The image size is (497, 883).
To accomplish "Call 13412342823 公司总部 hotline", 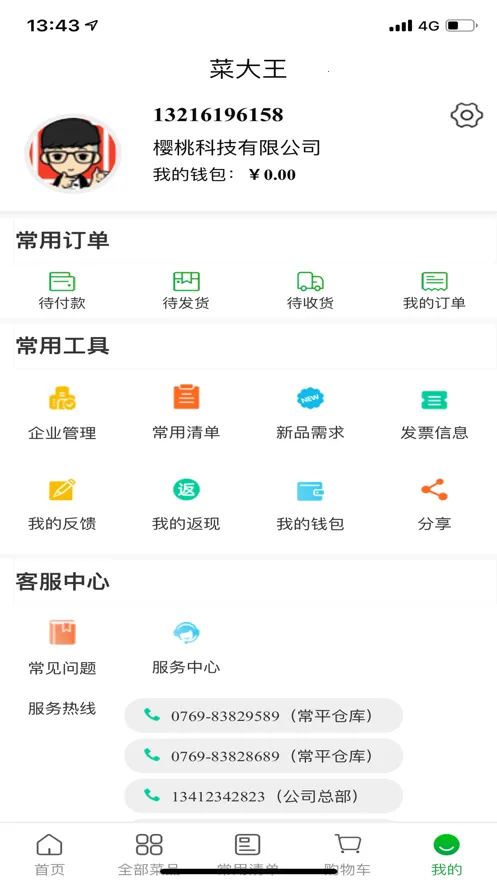I will (263, 796).
